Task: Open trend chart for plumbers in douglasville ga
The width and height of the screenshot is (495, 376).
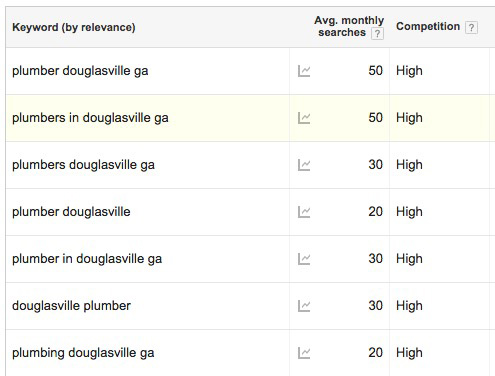Action: pos(304,118)
